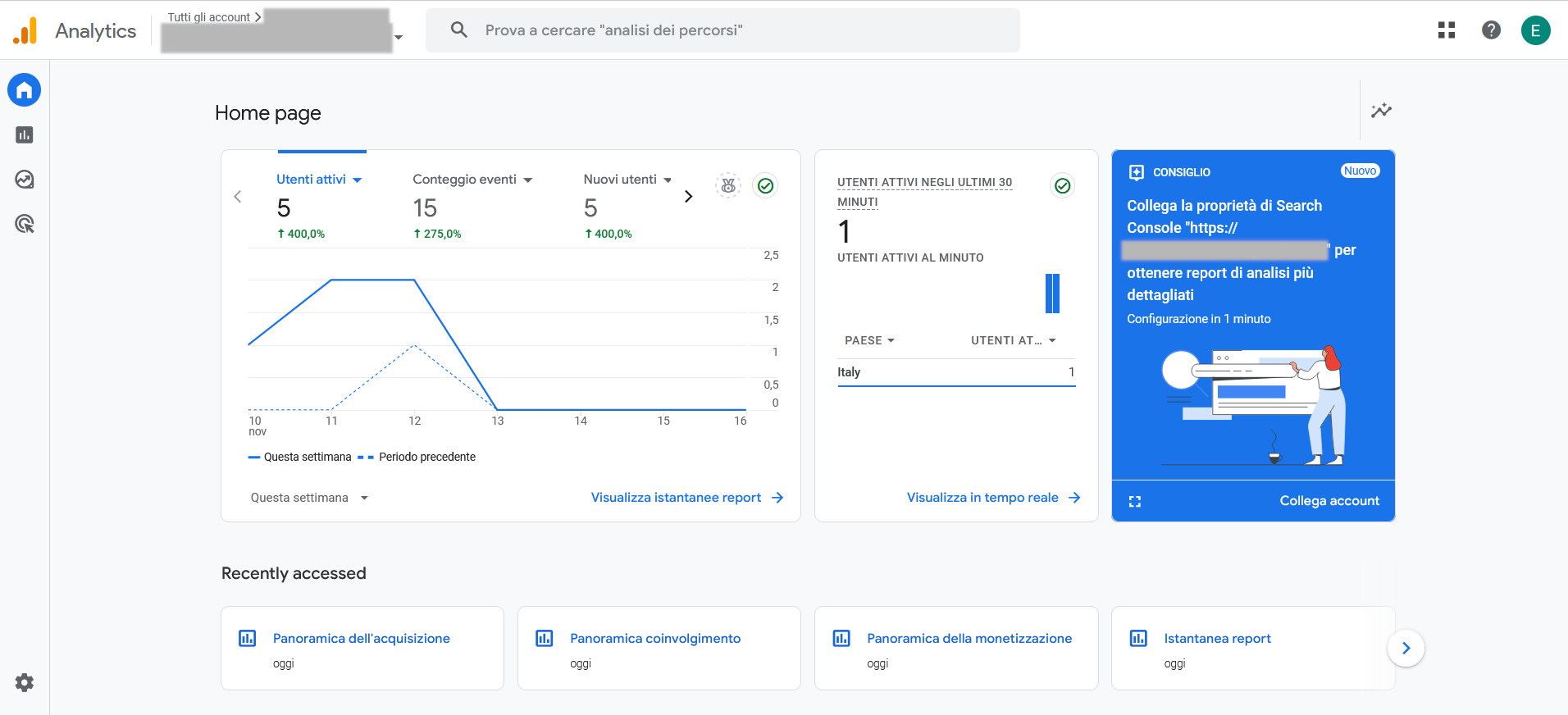Click the Recently accessed heading
This screenshot has height=715, width=1568.
tap(294, 573)
